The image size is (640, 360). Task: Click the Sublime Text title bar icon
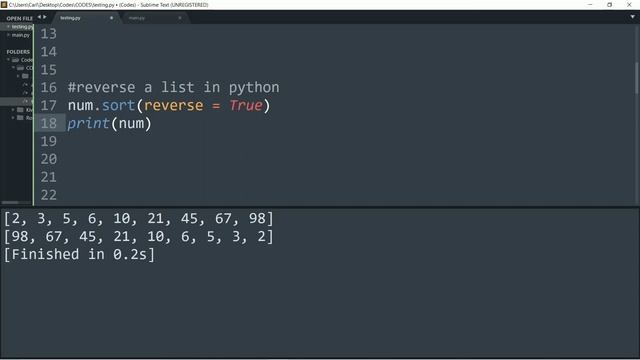point(4,4)
